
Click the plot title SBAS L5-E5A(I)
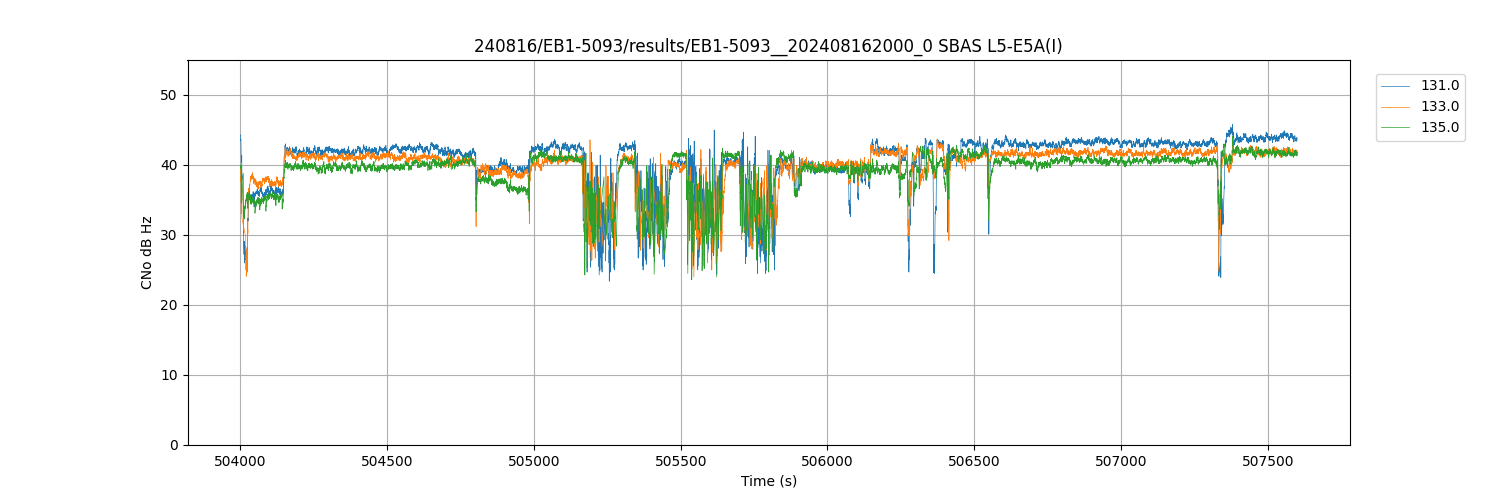click(768, 46)
